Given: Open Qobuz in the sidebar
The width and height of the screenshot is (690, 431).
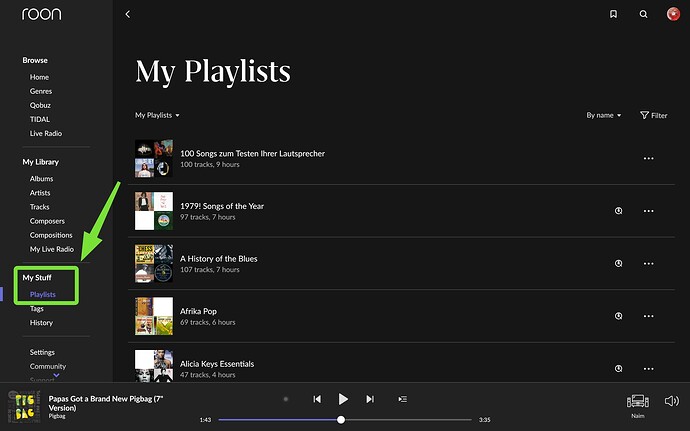Looking at the screenshot, I should coord(40,105).
